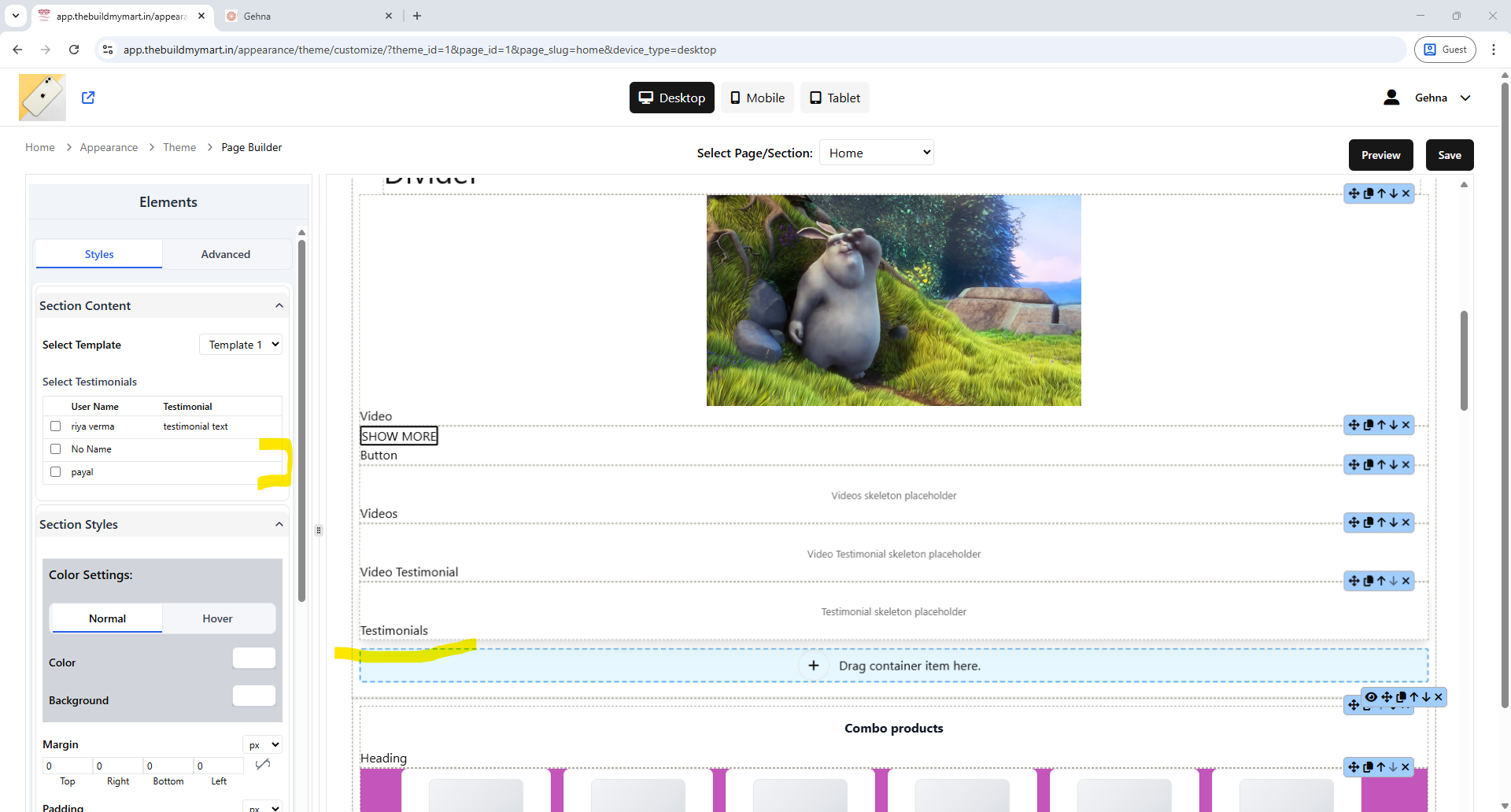This screenshot has width=1511, height=812.
Task: Select the Normal color state tab
Action: click(x=107, y=618)
